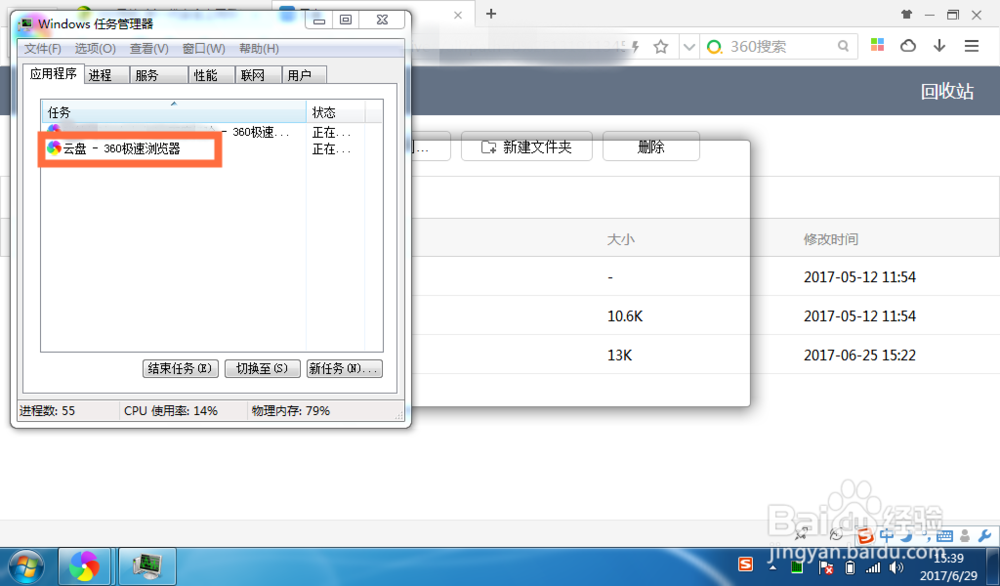The height and width of the screenshot is (586, 1000).
Task: Open the browser hamburger menu icon
Action: coord(972,46)
